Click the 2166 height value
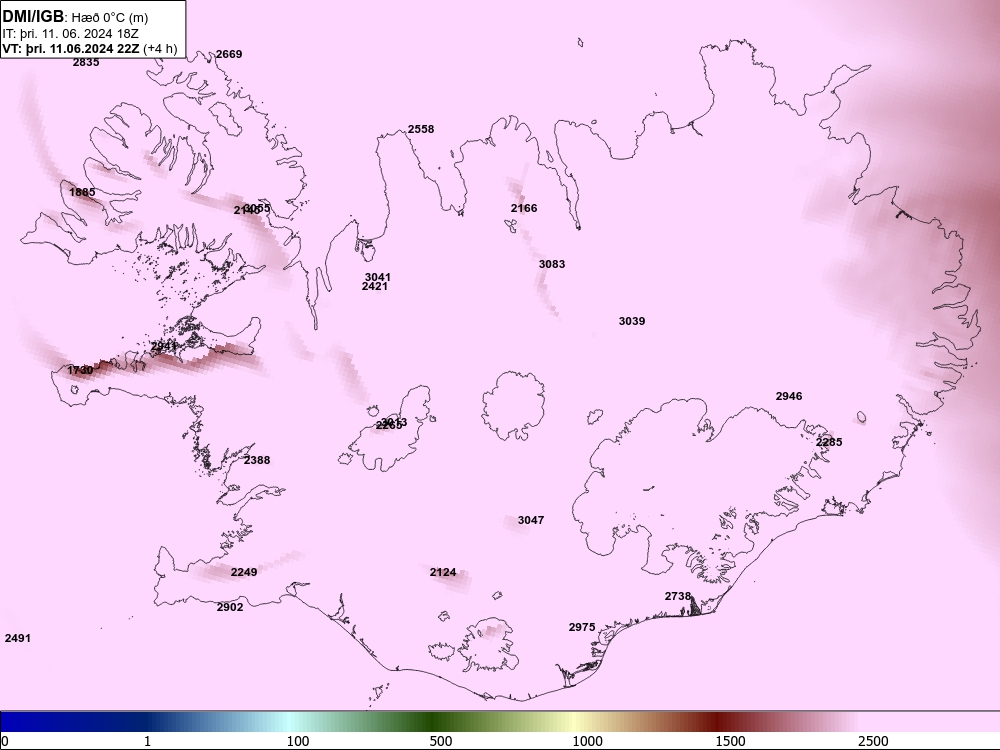Screen dimensions: 1000x750 point(524,208)
